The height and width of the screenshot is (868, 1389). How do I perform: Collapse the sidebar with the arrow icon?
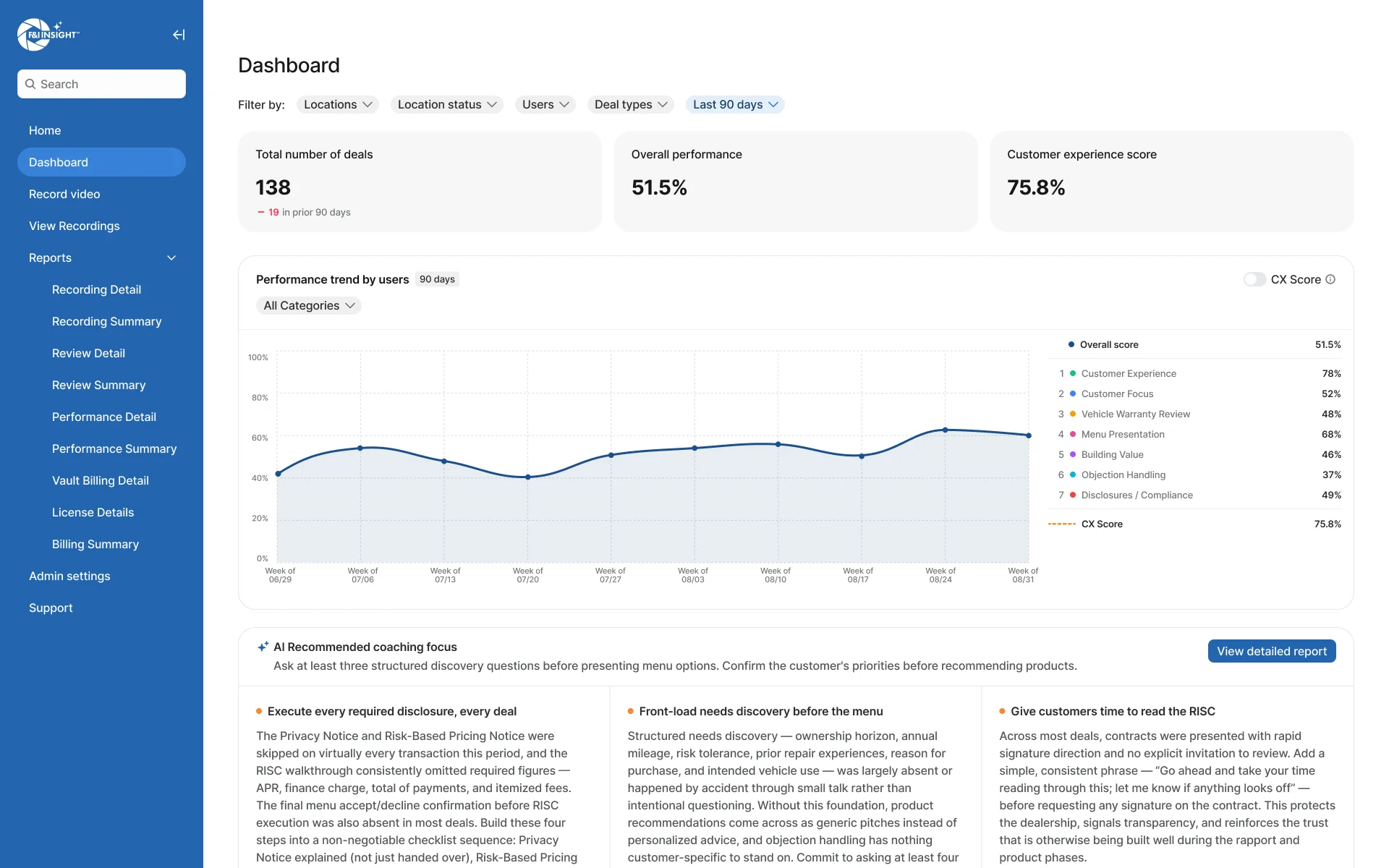(x=179, y=35)
